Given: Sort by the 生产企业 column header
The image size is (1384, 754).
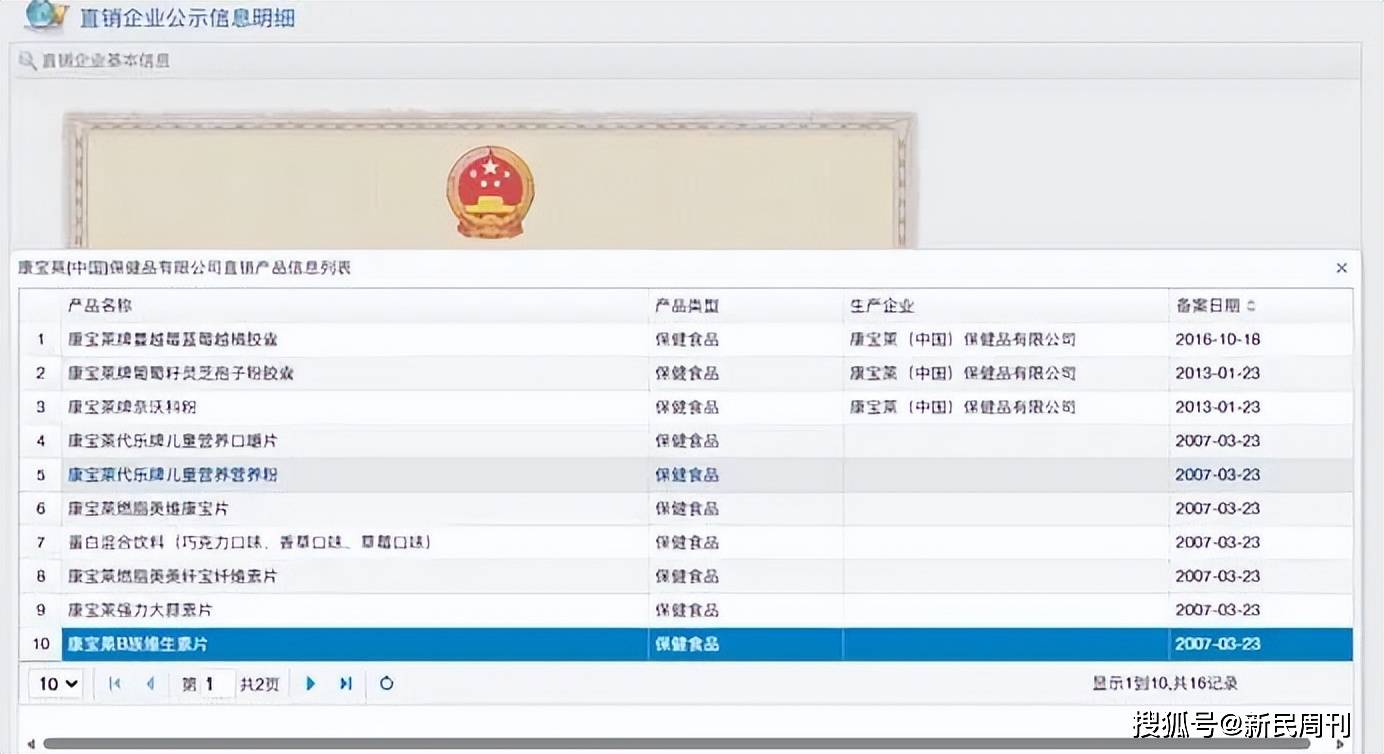Looking at the screenshot, I should pyautogui.click(x=1006, y=306).
